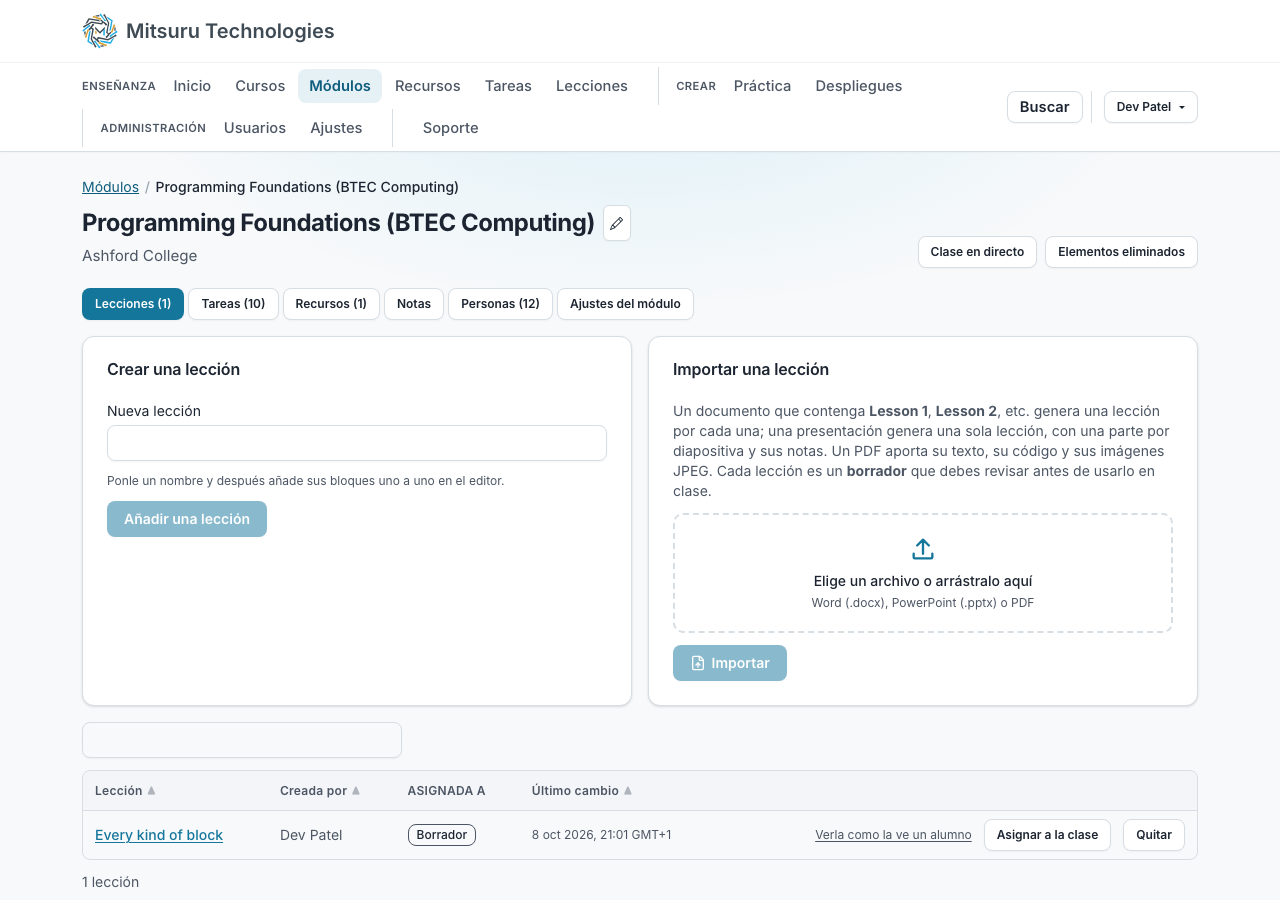Follow the Módulos breadcrumb link
The width and height of the screenshot is (1280, 900).
click(110, 187)
